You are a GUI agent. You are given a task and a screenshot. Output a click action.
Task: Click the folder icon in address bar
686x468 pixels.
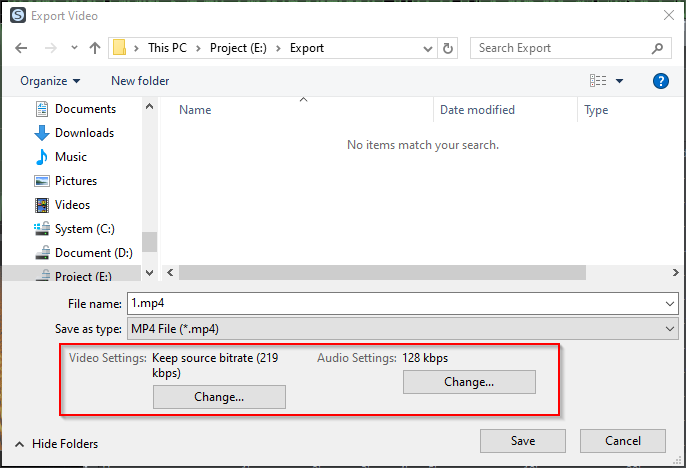tap(119, 48)
